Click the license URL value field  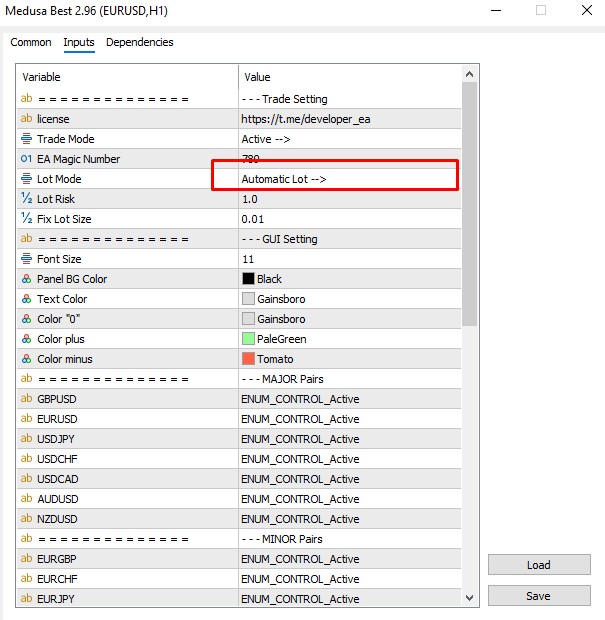click(350, 119)
